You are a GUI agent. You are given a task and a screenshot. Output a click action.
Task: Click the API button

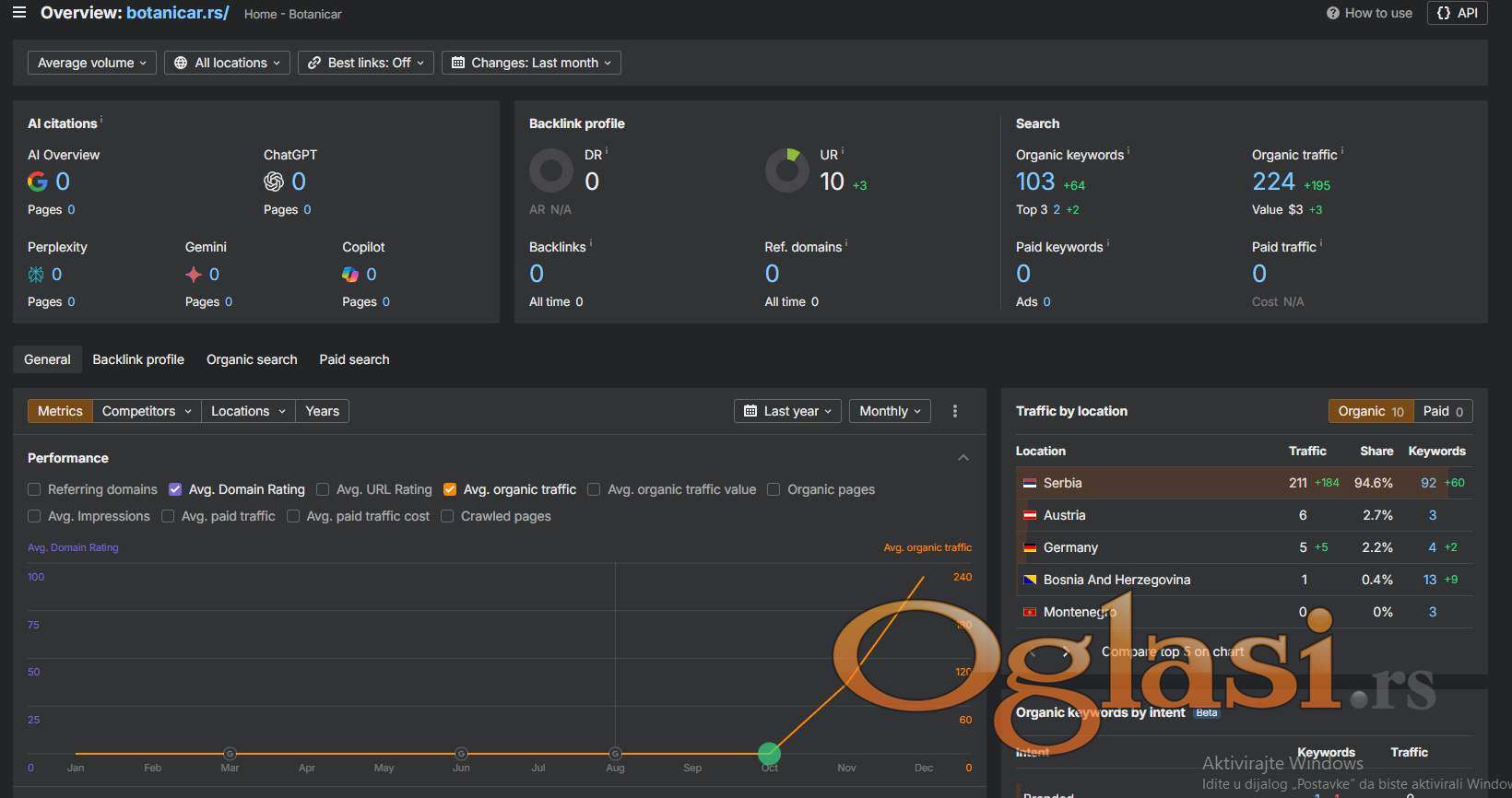tap(1457, 13)
